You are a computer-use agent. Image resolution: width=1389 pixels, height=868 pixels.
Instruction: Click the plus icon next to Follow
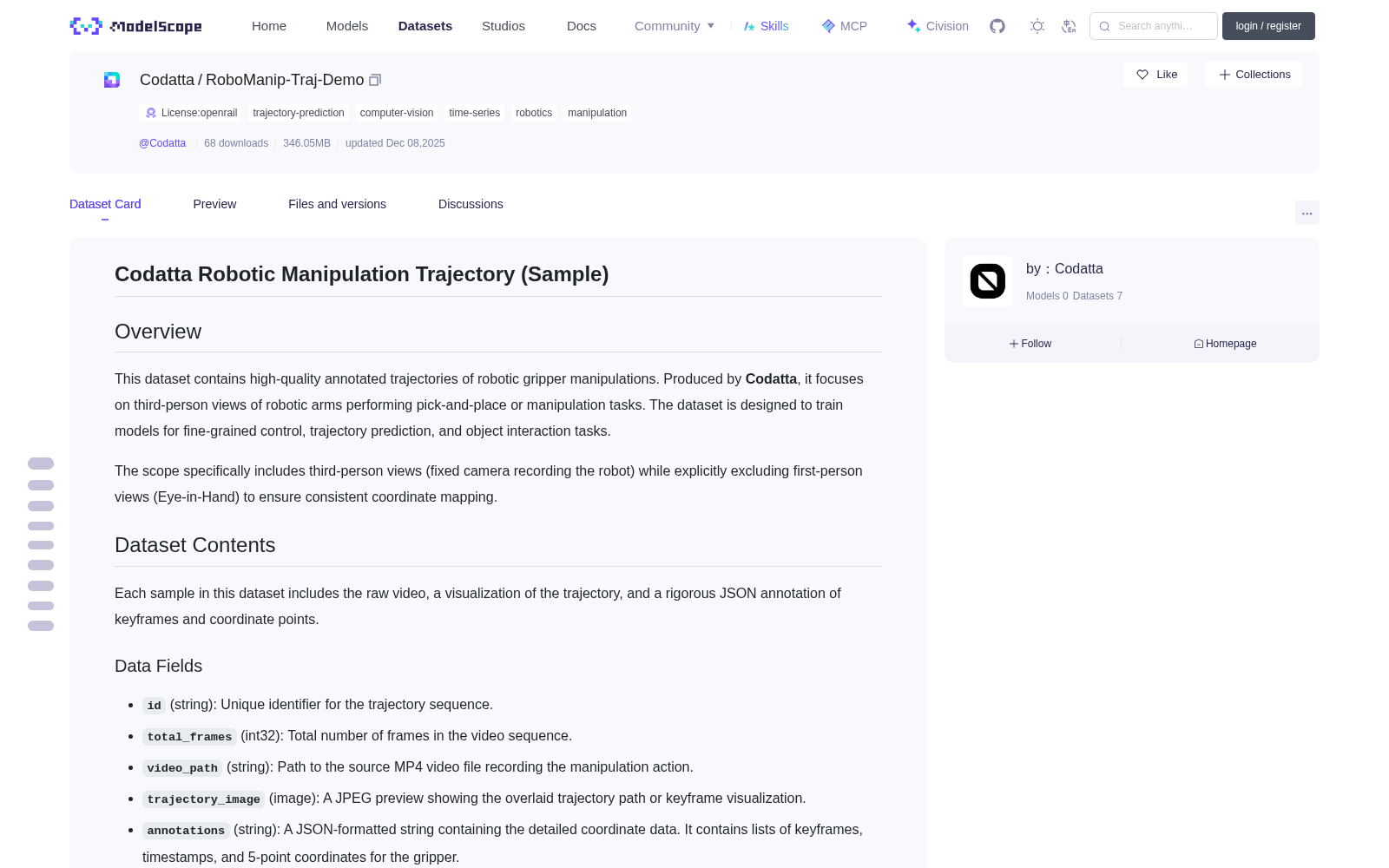(x=1014, y=344)
